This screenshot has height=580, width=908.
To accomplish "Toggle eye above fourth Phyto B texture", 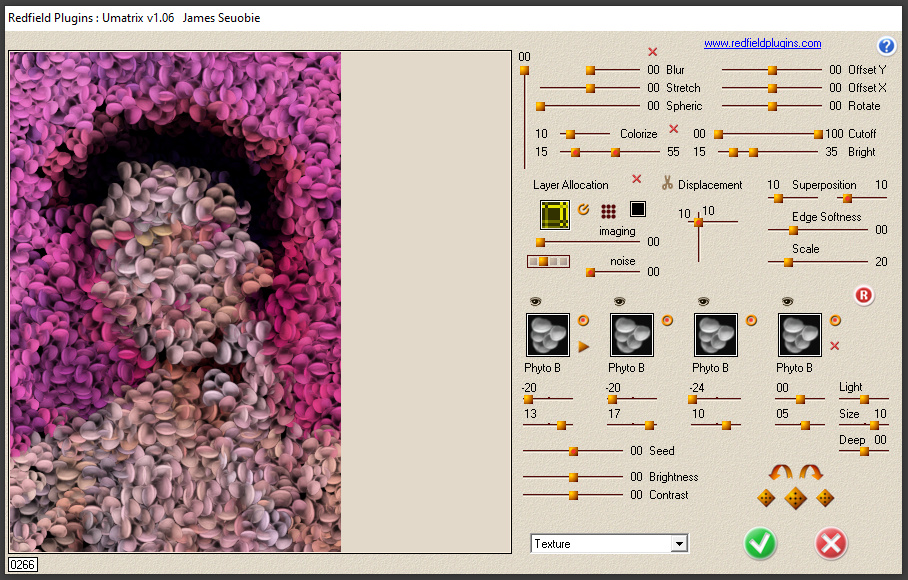I will coord(787,302).
